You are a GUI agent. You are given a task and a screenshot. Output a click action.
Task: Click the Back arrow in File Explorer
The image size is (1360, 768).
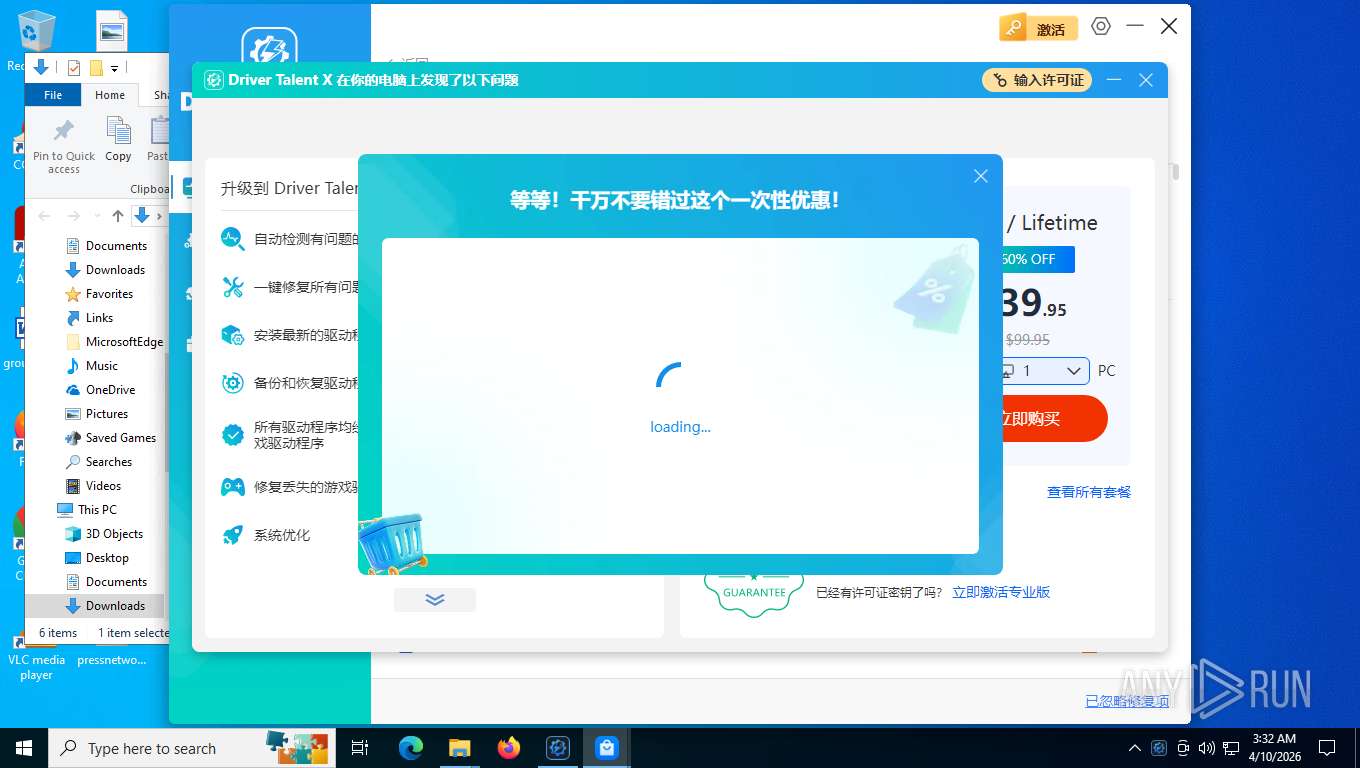click(x=44, y=216)
